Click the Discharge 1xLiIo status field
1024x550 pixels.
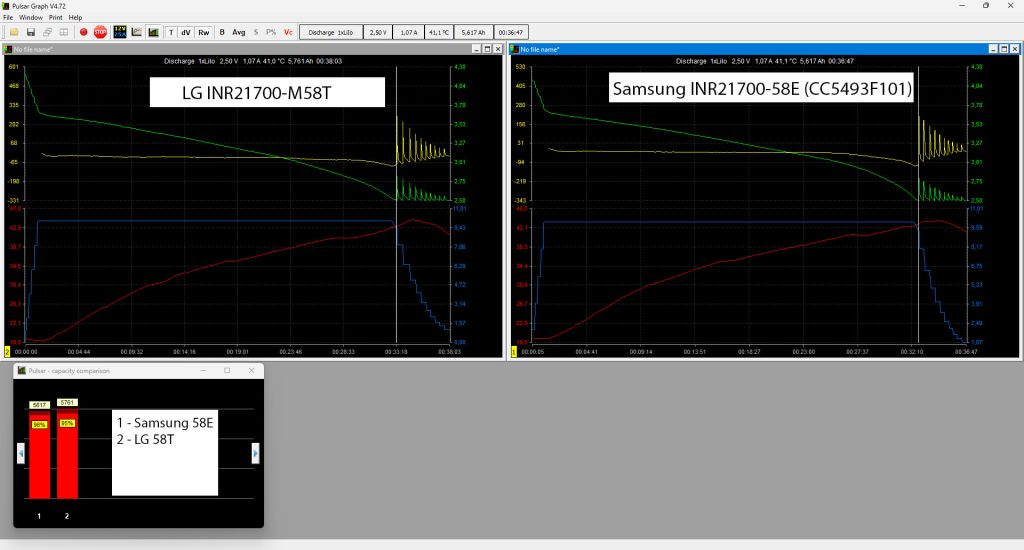(331, 32)
